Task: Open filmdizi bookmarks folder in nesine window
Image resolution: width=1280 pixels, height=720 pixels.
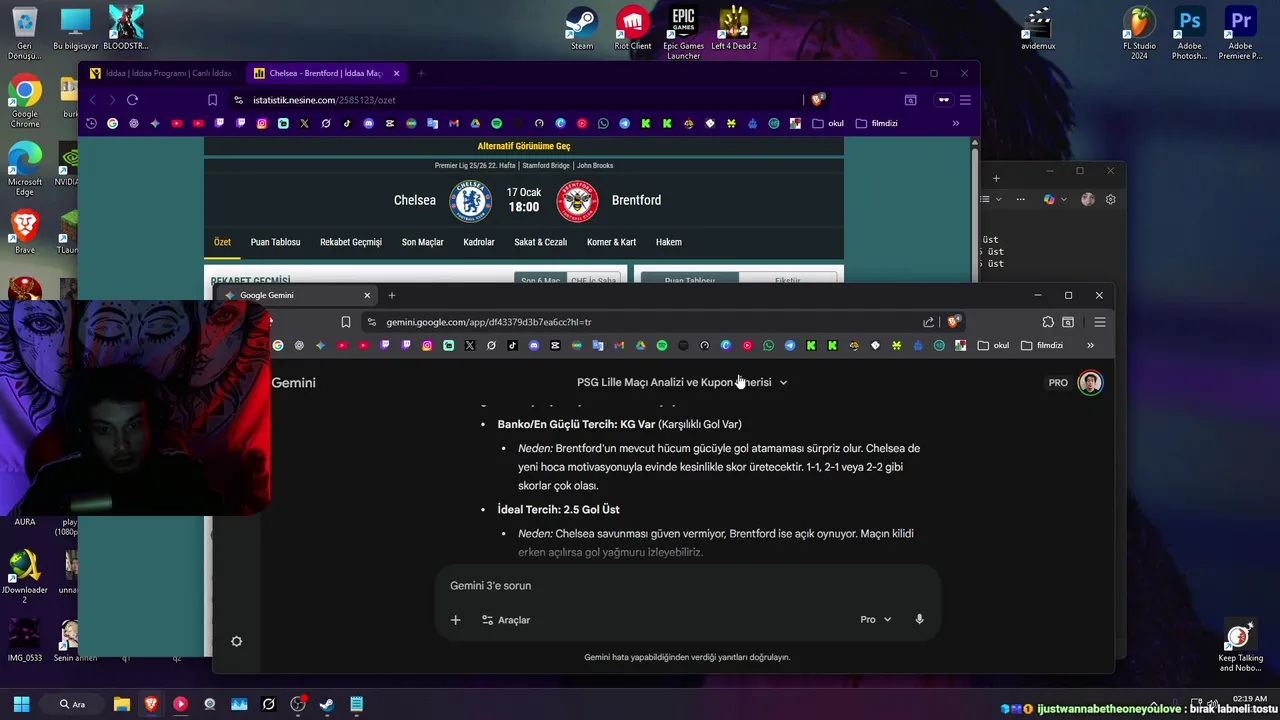Action: [877, 124]
